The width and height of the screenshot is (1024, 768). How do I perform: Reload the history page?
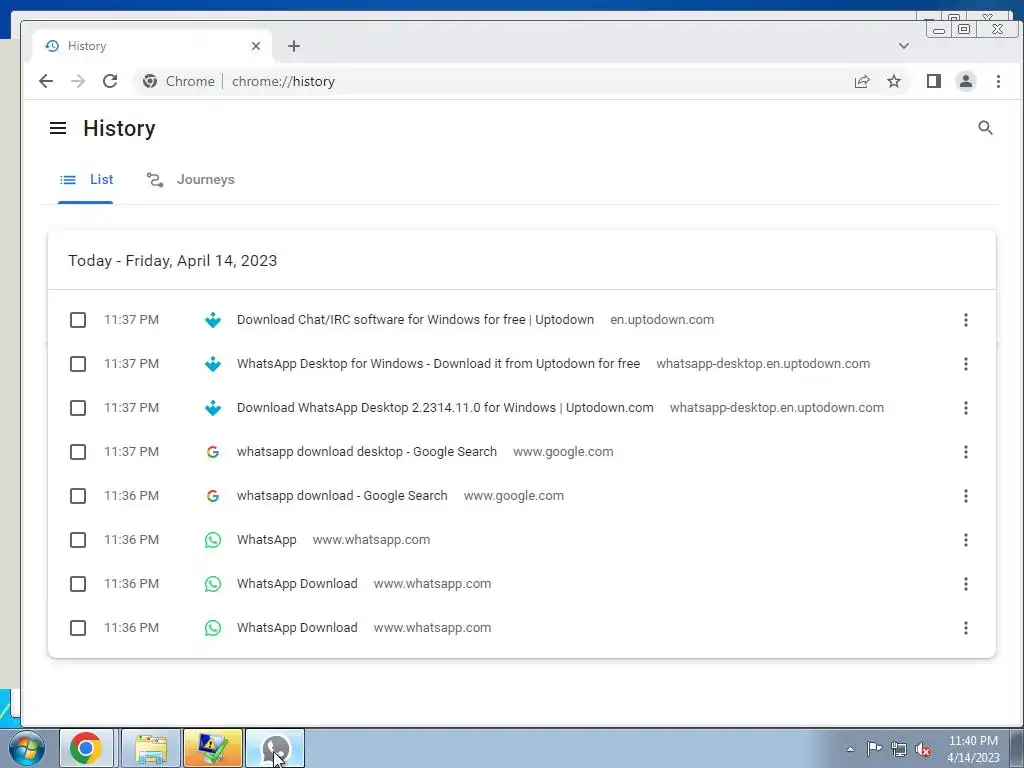pyautogui.click(x=110, y=81)
